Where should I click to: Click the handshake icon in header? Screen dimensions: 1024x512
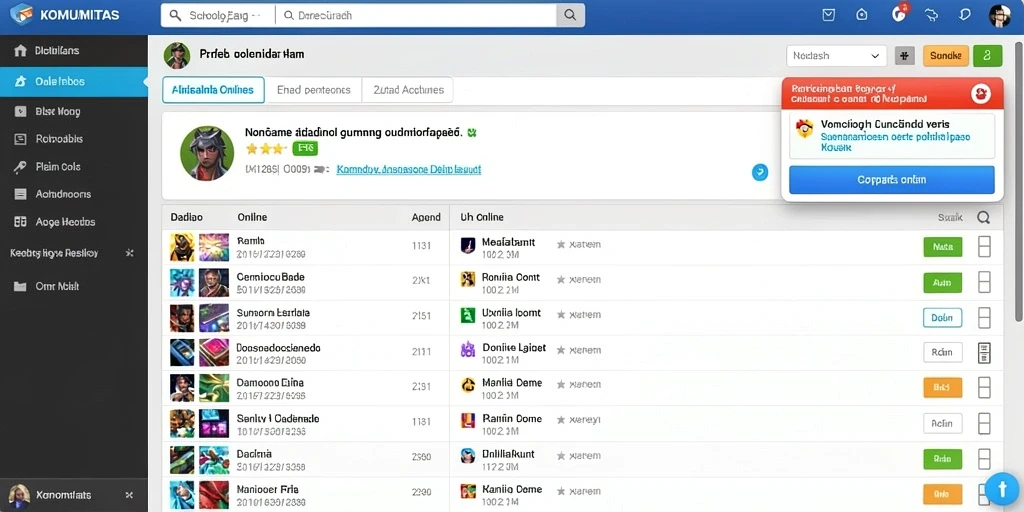[932, 15]
